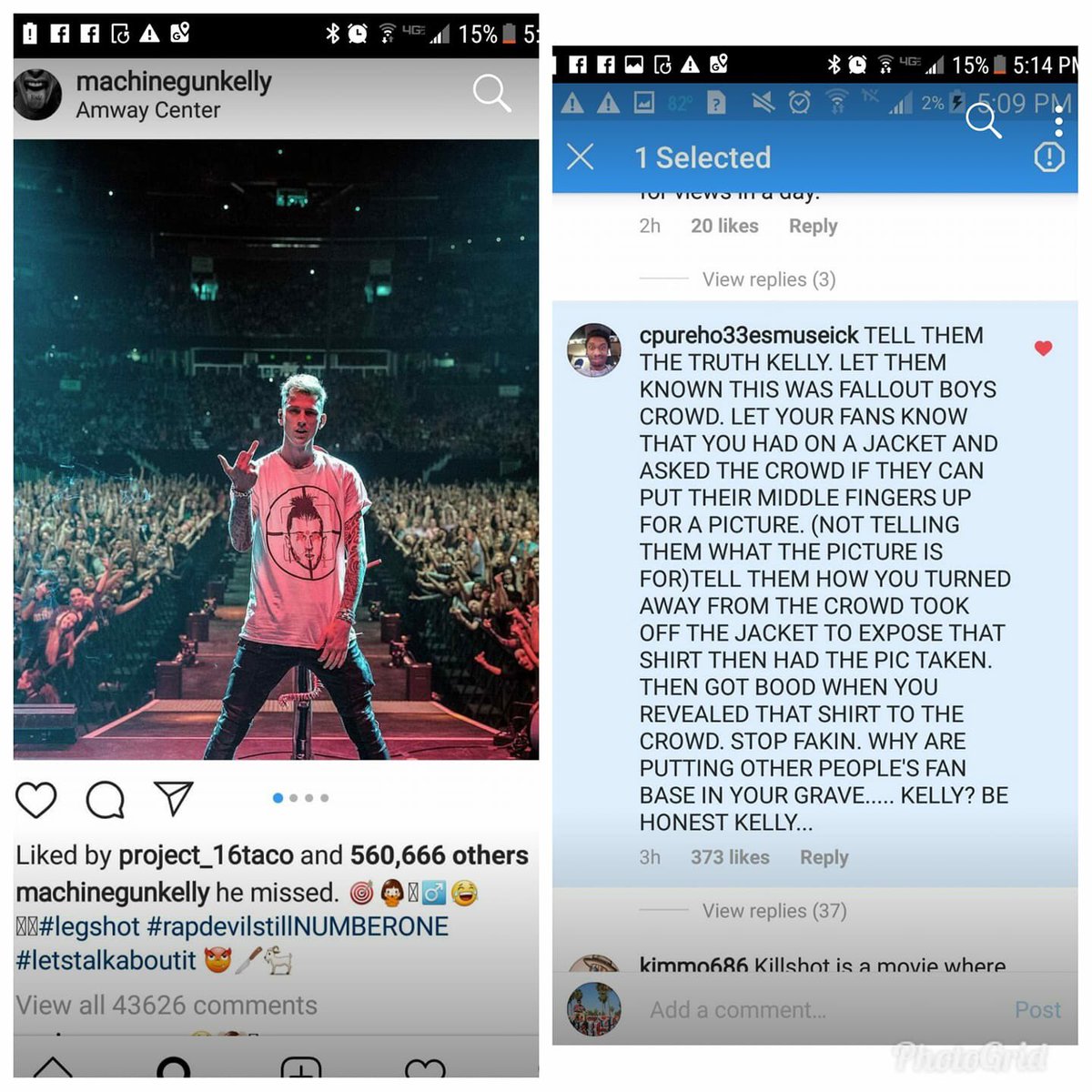Tap the three-dot overflow menu icon
Image resolution: width=1092 pixels, height=1092 pixels.
tap(1058, 116)
